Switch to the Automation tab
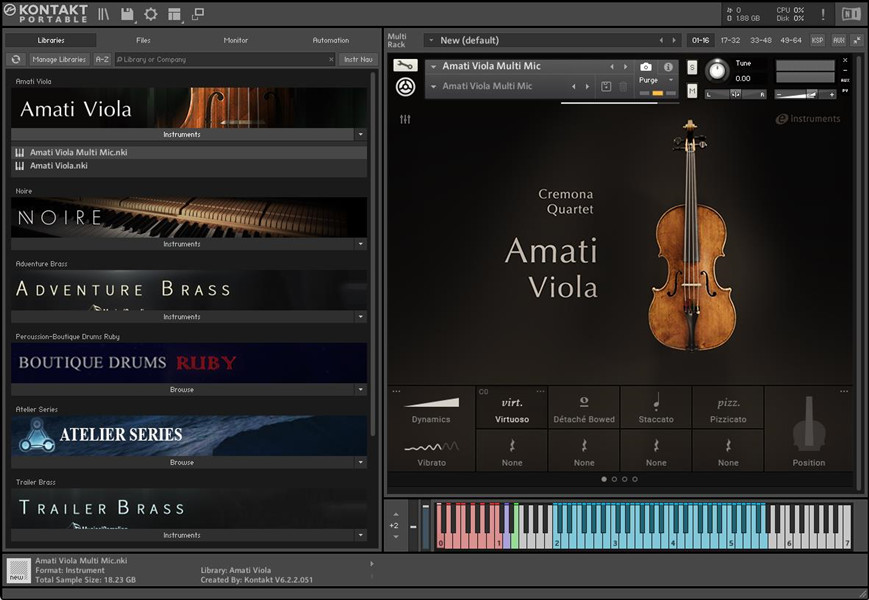 [x=330, y=40]
